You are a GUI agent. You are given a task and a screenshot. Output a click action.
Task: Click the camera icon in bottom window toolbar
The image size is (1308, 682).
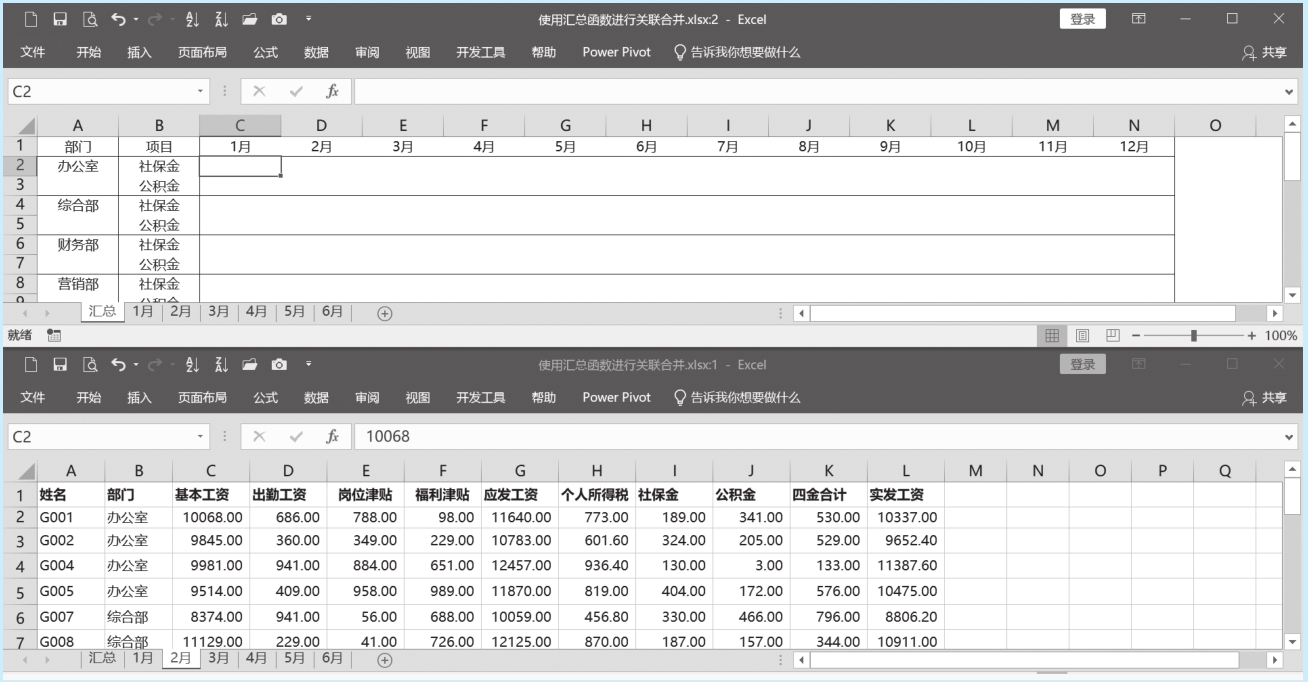coord(279,365)
